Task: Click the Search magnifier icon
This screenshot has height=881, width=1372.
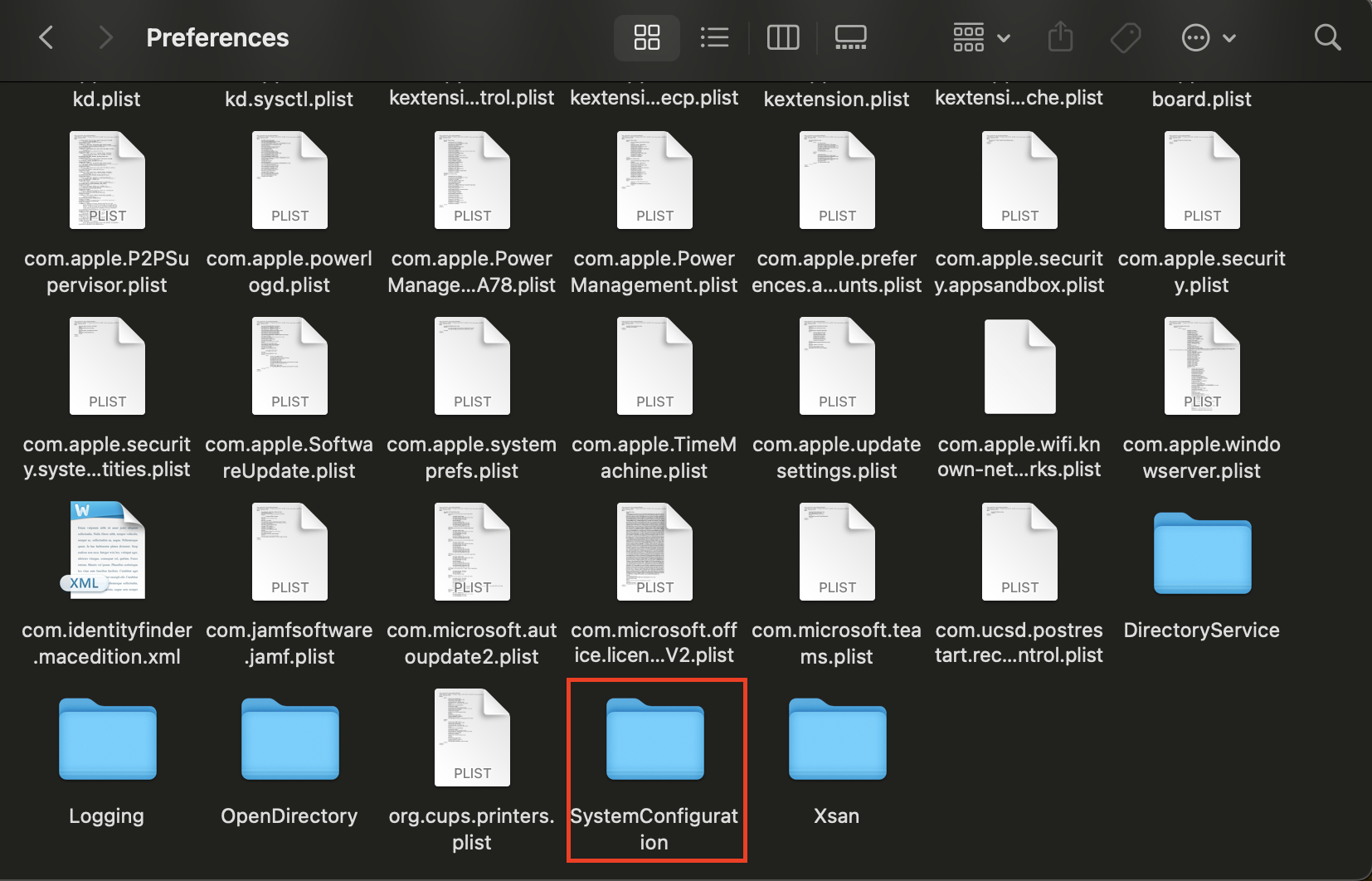Action: tap(1327, 37)
